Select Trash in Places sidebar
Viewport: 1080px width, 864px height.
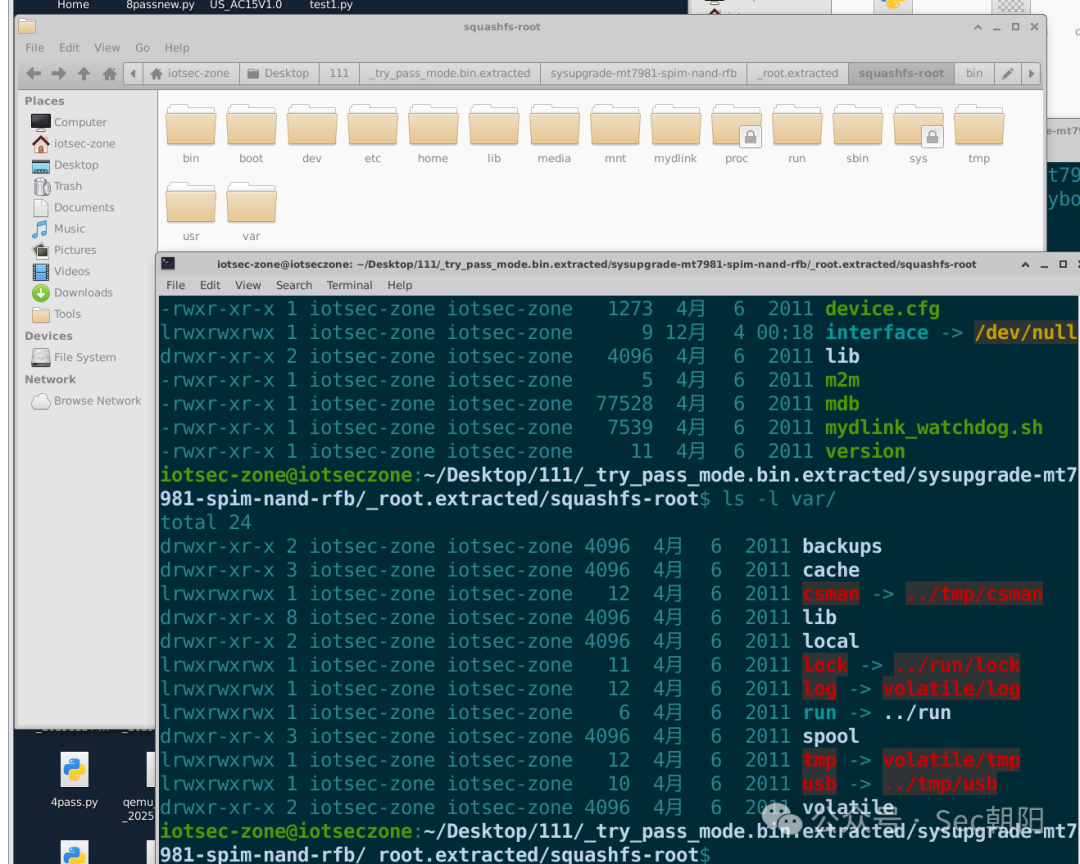point(68,186)
